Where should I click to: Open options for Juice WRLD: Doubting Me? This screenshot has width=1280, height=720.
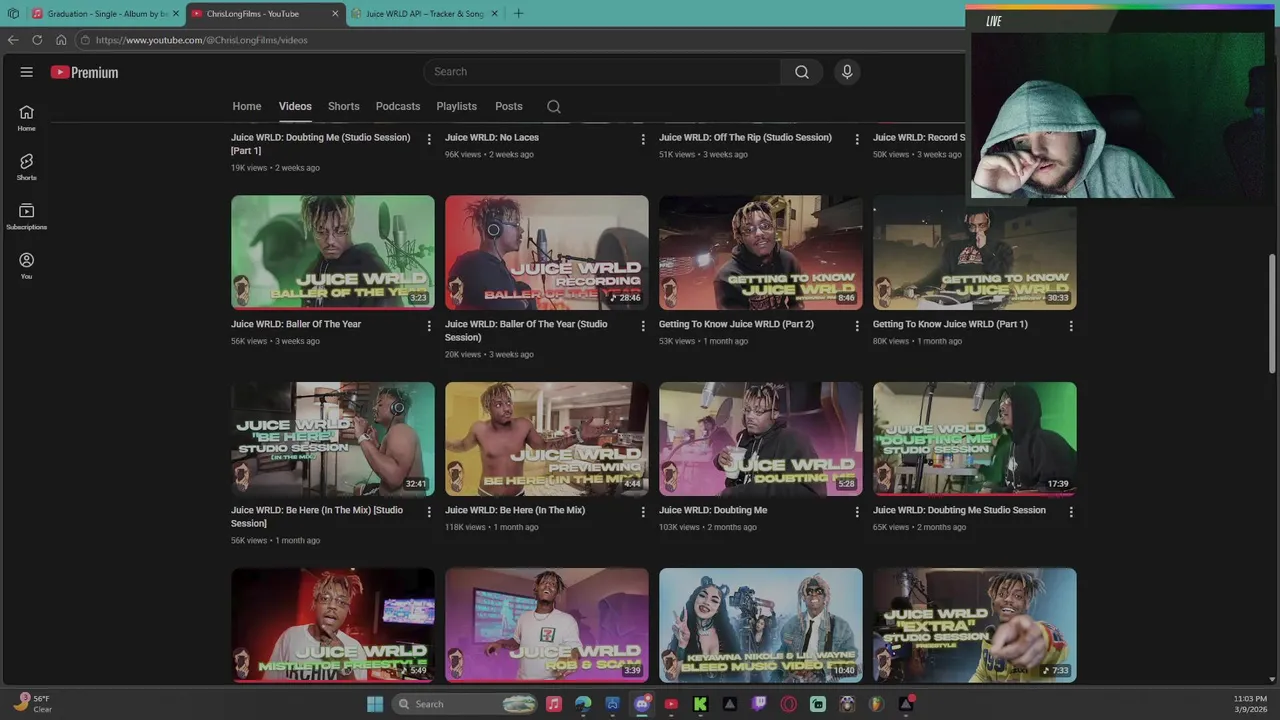click(x=857, y=512)
